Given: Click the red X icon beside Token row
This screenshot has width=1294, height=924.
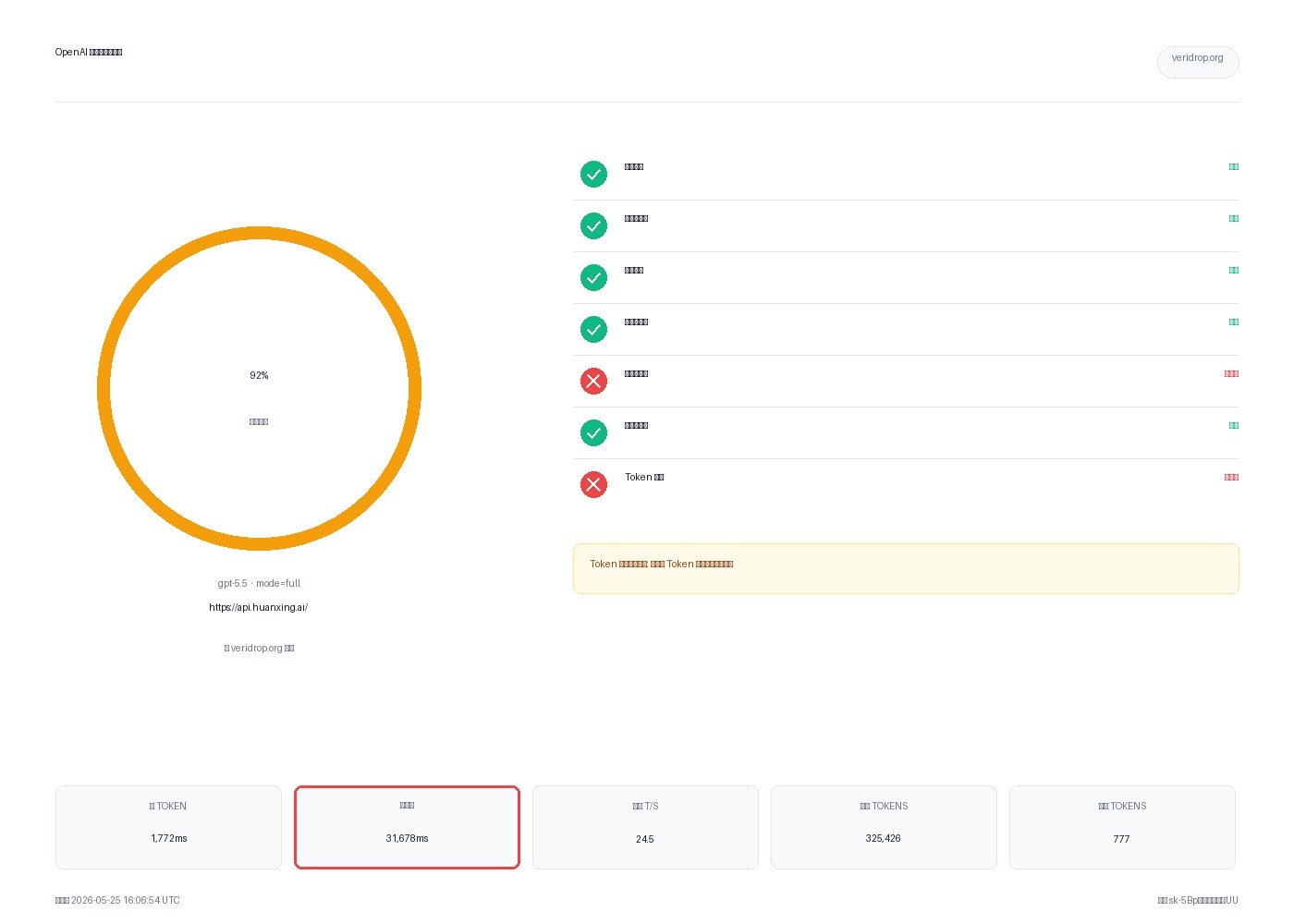Looking at the screenshot, I should click(x=593, y=485).
